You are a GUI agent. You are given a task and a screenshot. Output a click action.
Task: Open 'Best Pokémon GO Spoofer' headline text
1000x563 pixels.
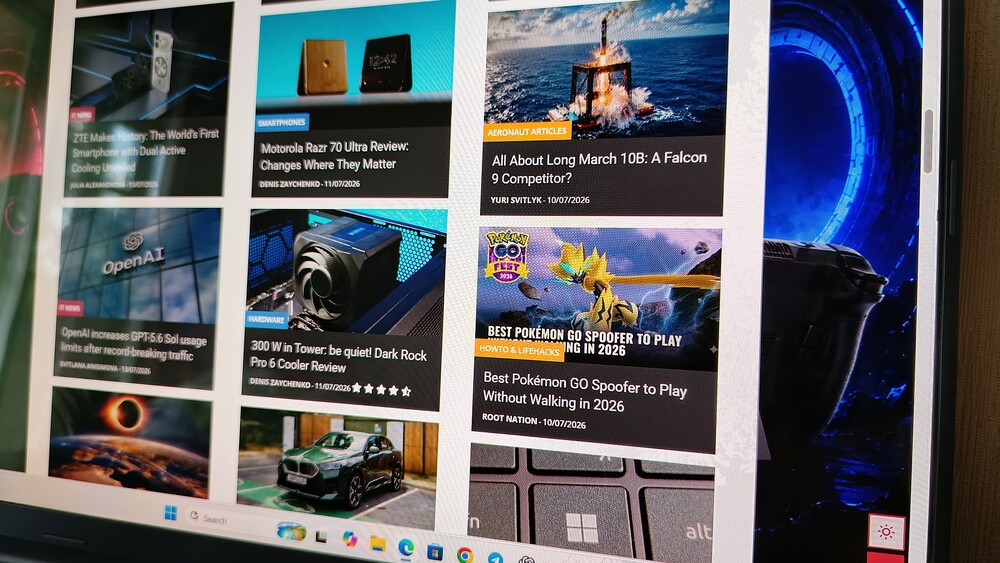pos(584,393)
